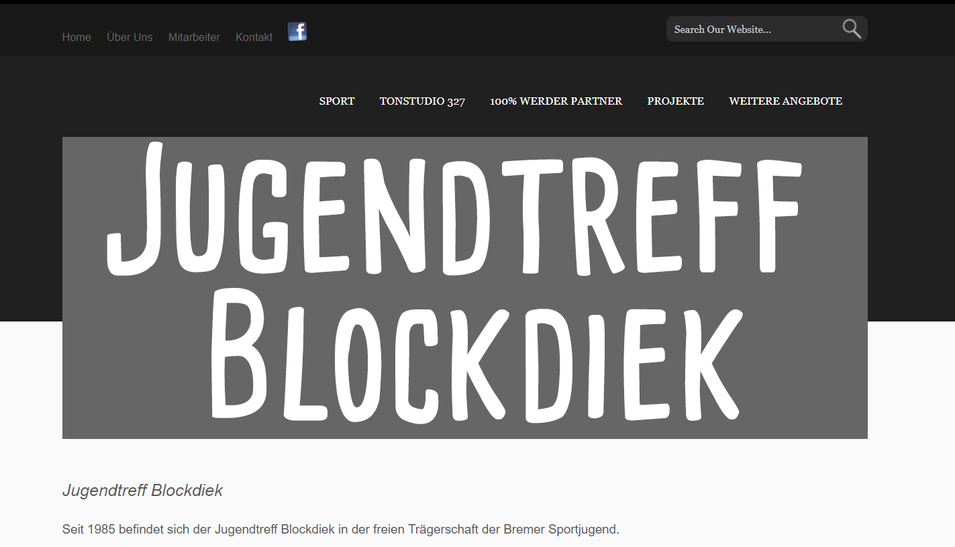The width and height of the screenshot is (955, 547).
Task: Expand the PROJEKTE navigation menu
Action: [x=675, y=101]
